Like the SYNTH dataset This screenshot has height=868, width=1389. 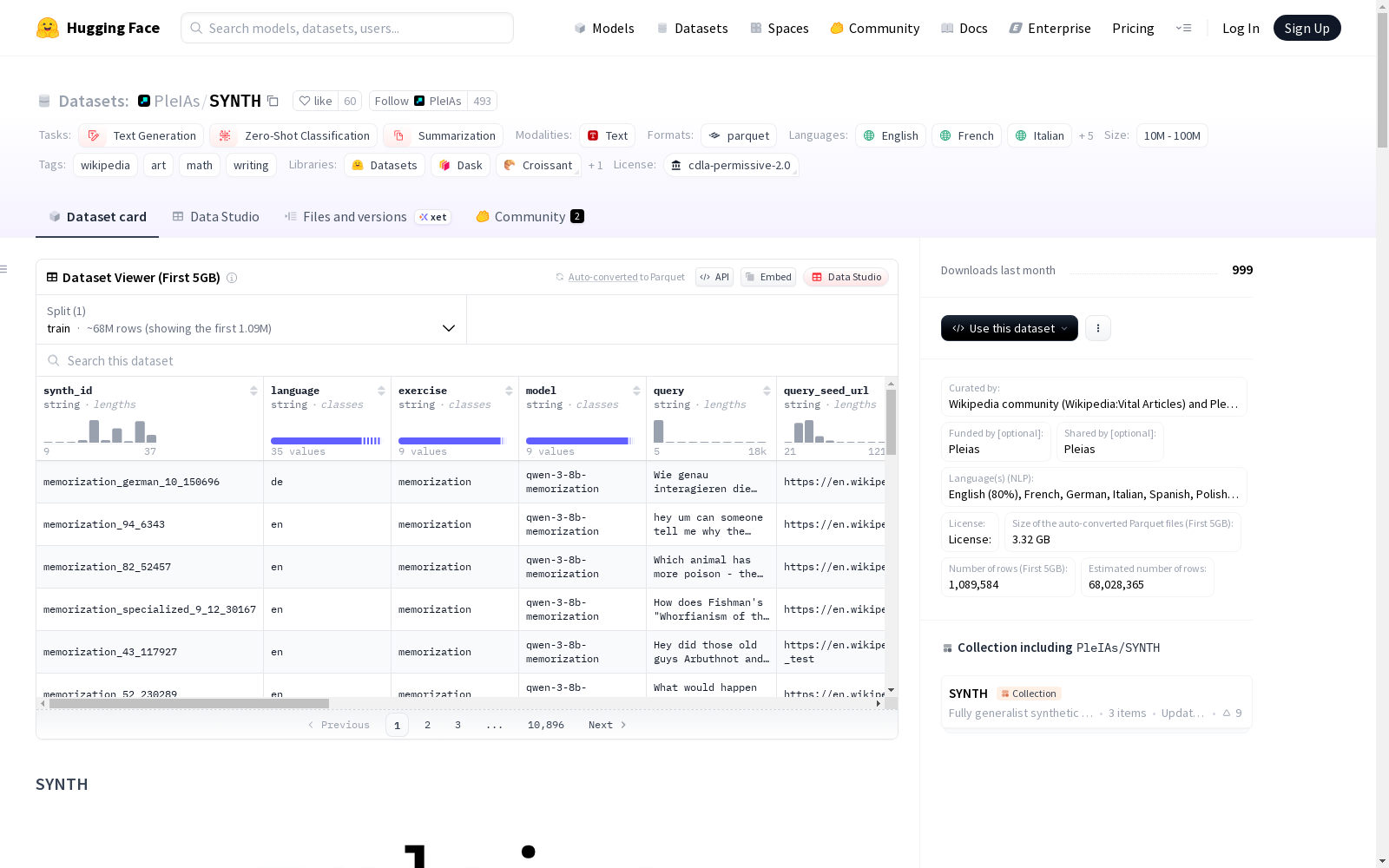click(x=316, y=101)
